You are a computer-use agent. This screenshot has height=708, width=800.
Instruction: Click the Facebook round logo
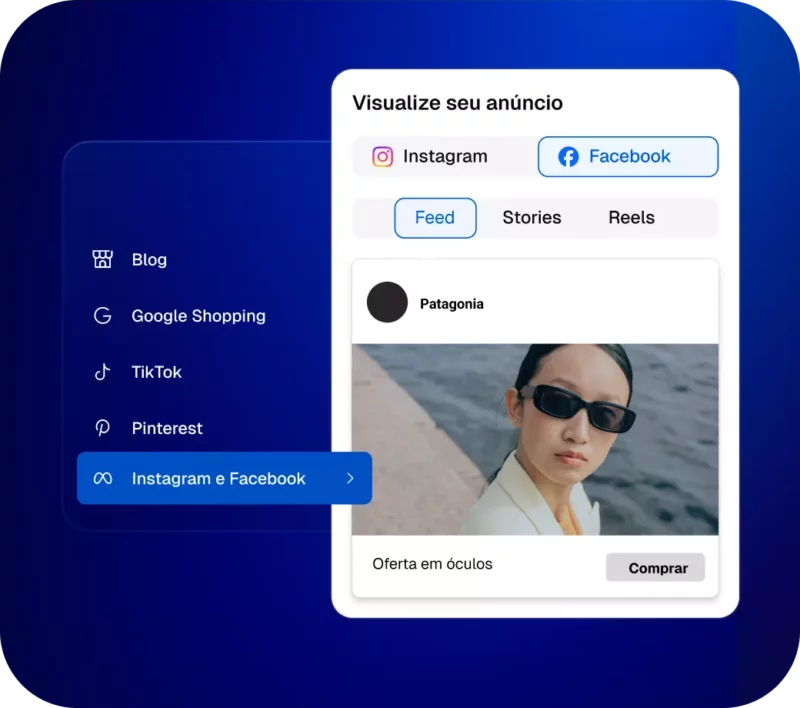568,157
